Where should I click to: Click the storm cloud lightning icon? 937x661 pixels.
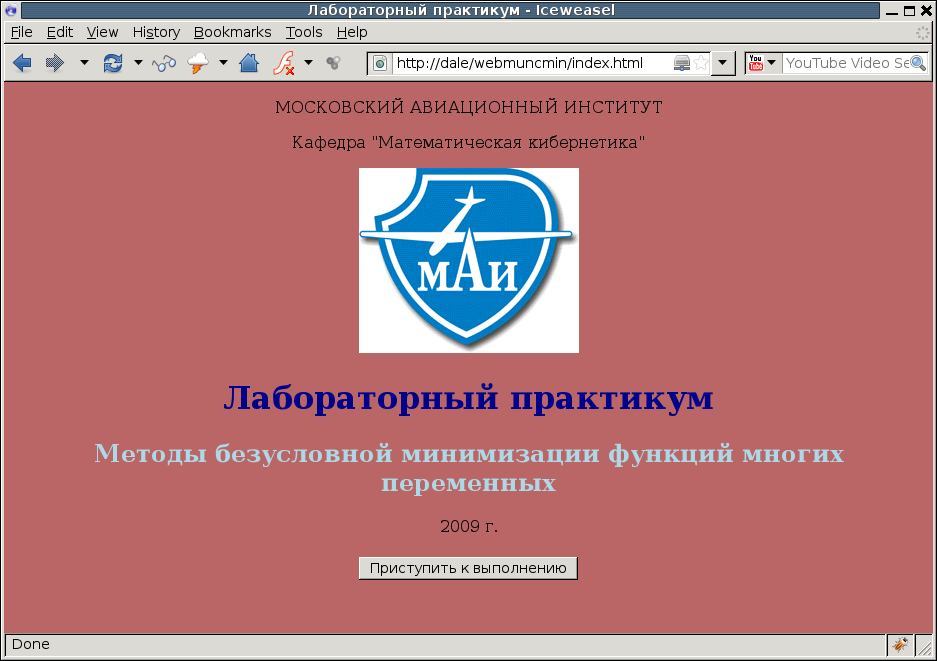[x=198, y=63]
